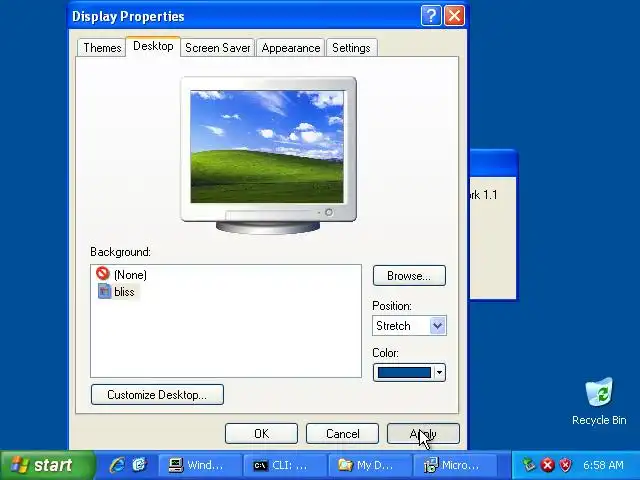640x480 pixels.
Task: Open the Appearance tab
Action: (x=291, y=48)
